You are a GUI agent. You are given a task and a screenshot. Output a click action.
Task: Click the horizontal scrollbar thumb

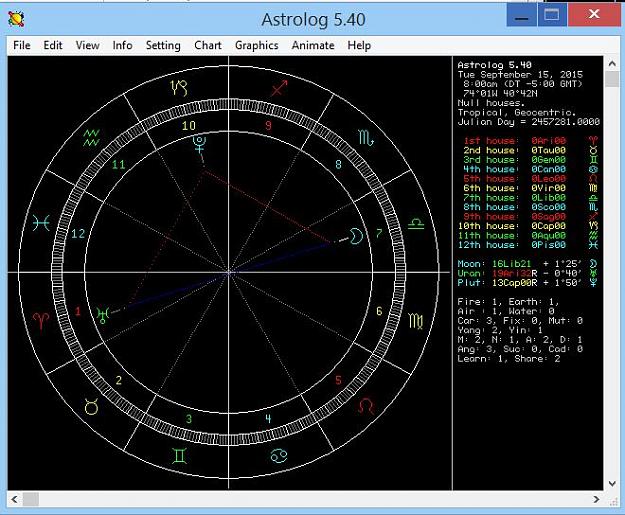[31, 499]
